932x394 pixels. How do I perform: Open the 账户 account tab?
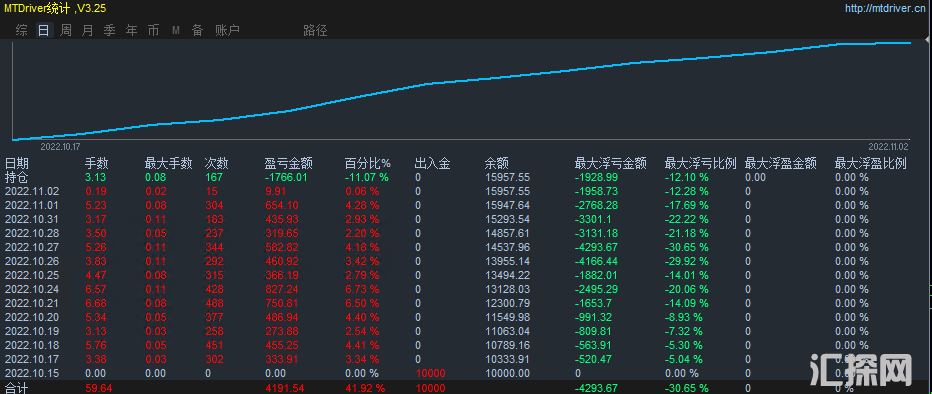click(227, 30)
